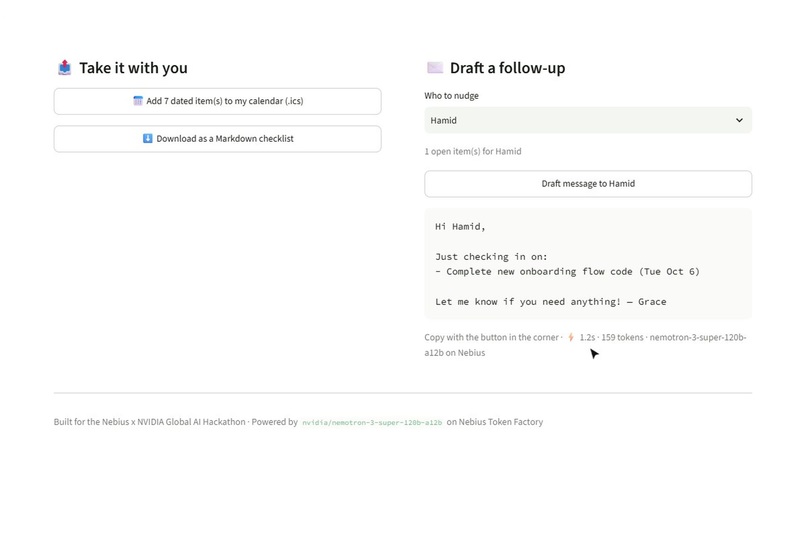Click the Complete new onboarding flow code line

point(567,271)
